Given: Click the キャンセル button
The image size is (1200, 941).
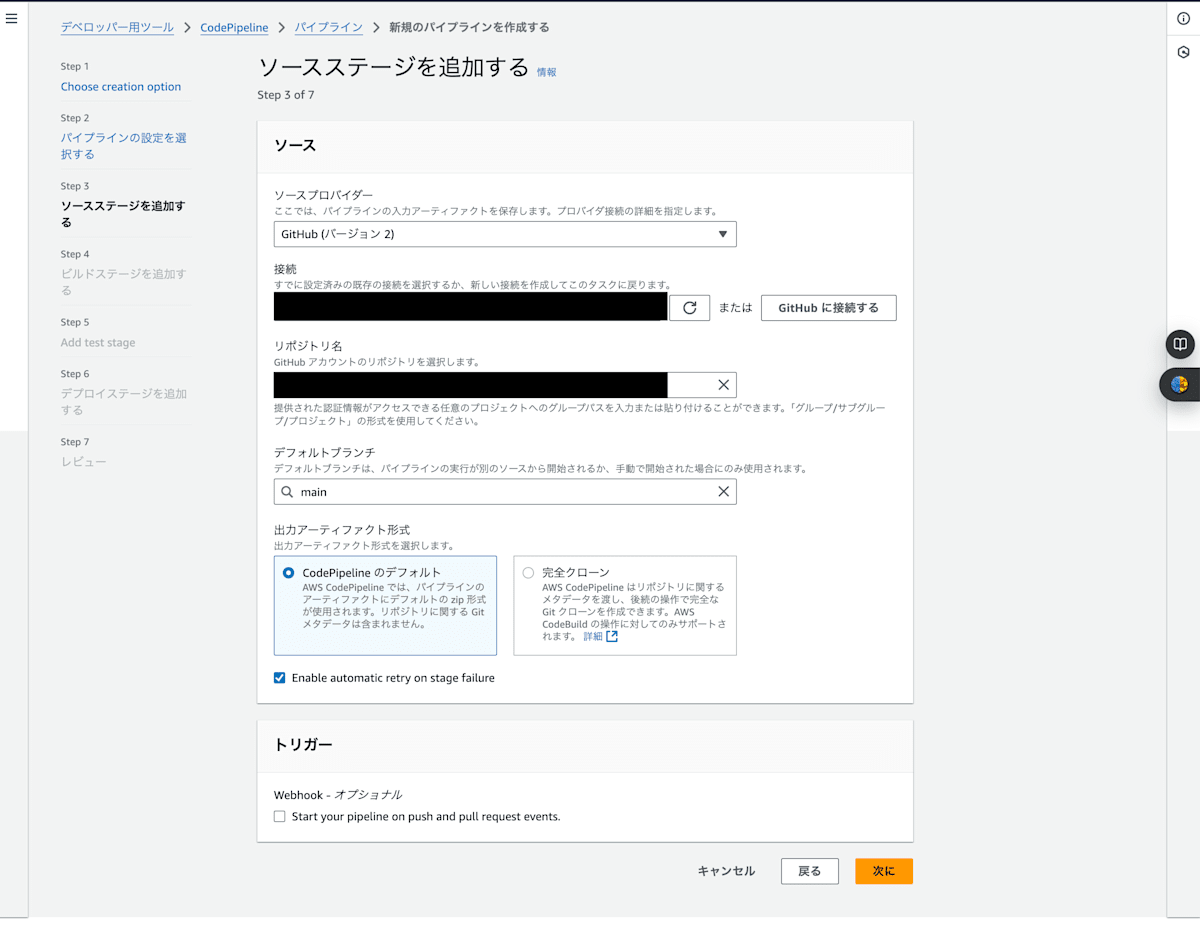Looking at the screenshot, I should [726, 871].
